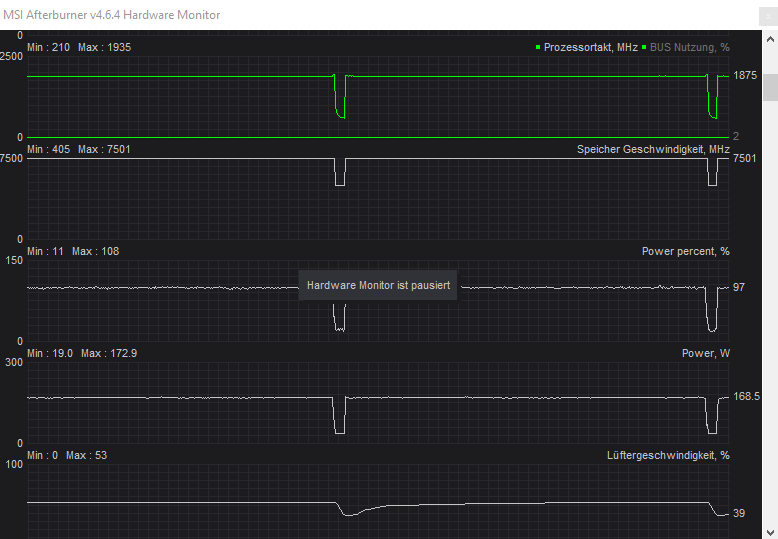The image size is (778, 539).
Task: Click the 'Power, W' graph title
Action: pyautogui.click(x=706, y=353)
